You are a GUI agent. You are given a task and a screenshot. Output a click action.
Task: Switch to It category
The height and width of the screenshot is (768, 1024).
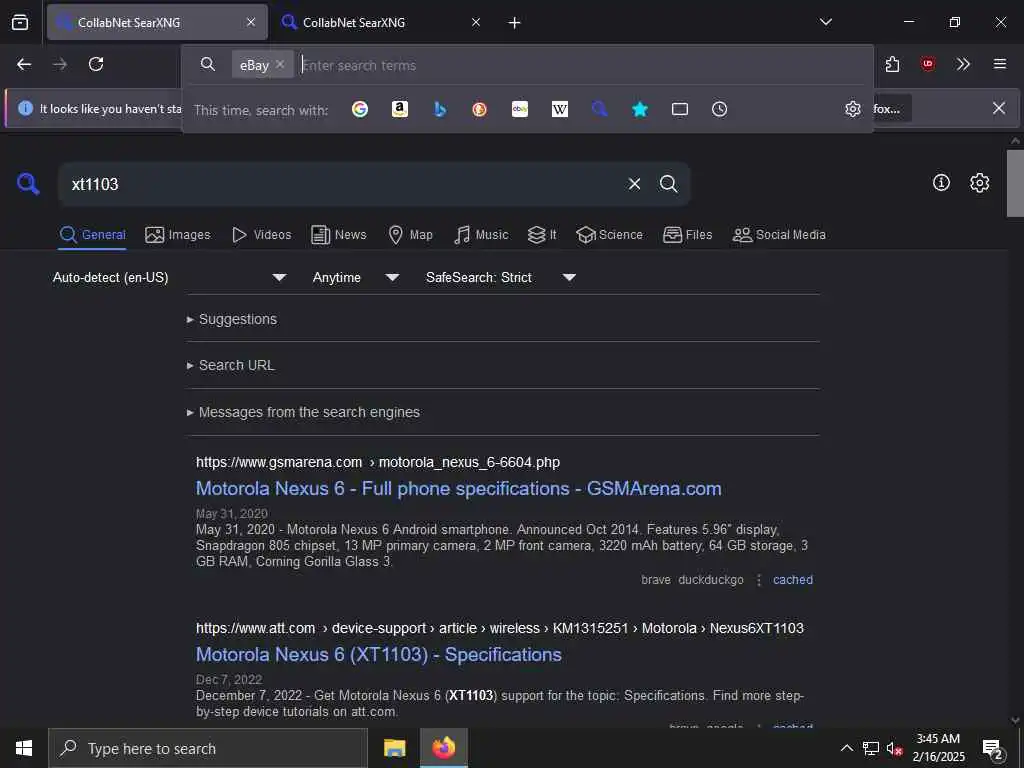[542, 234]
